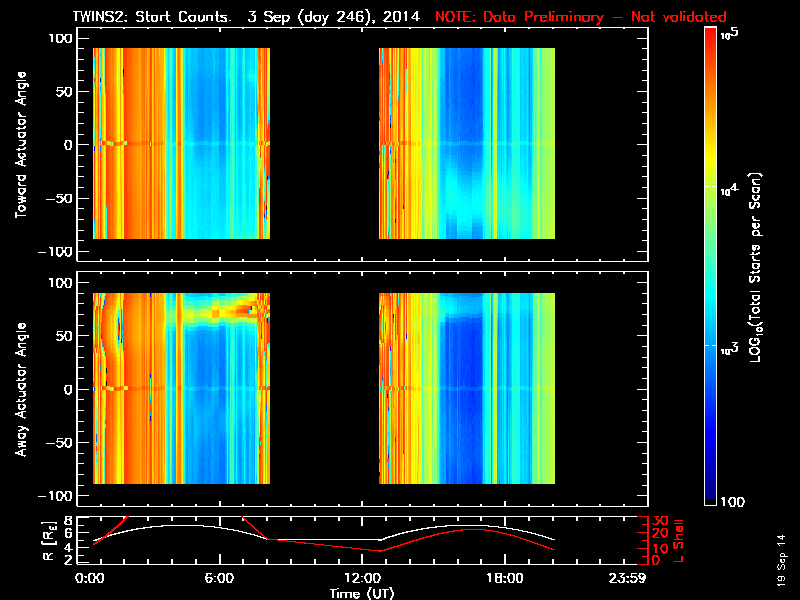Click the 10^5 label on the color bar

click(730, 34)
